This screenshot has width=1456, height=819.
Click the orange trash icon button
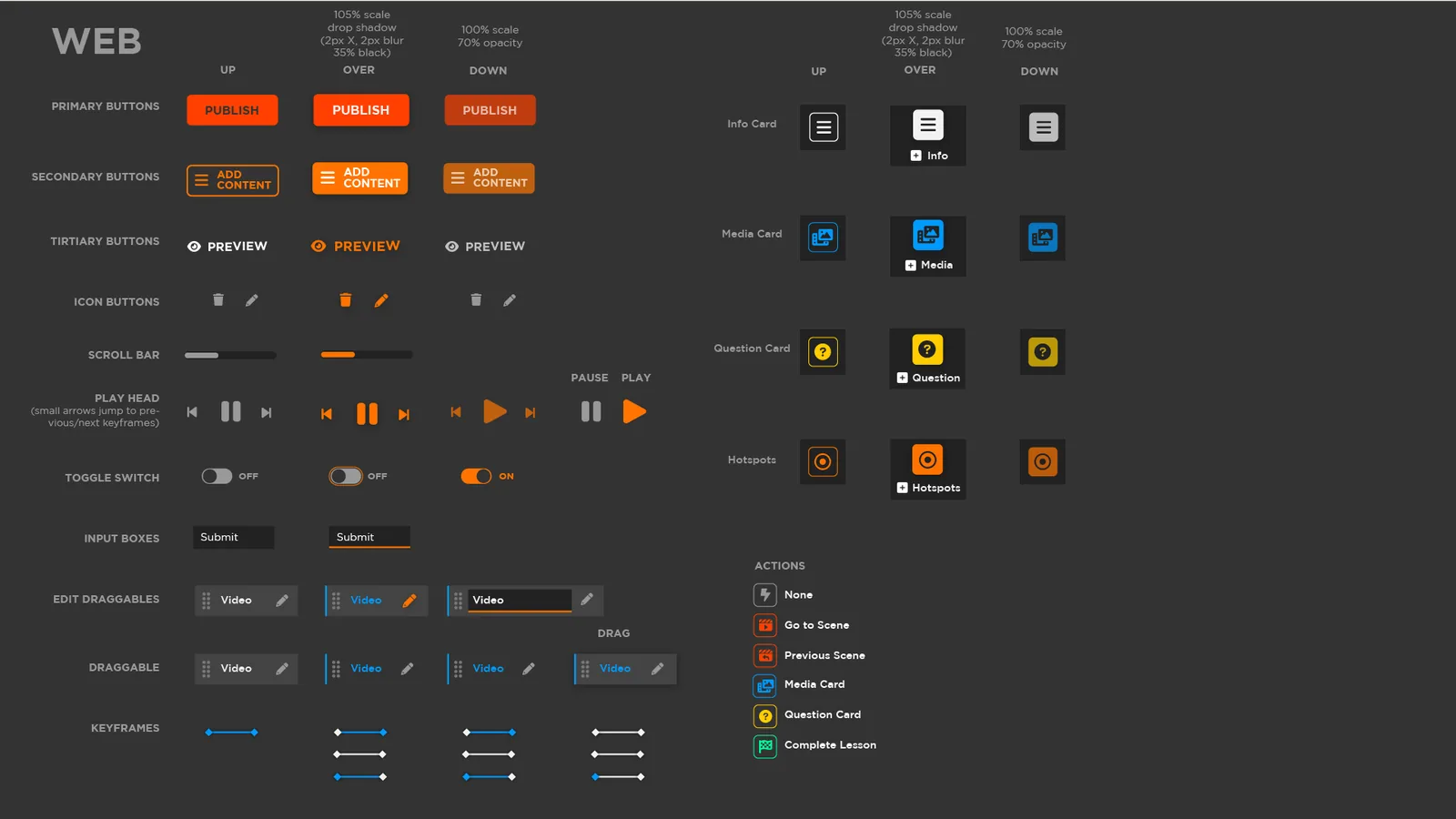click(x=346, y=299)
